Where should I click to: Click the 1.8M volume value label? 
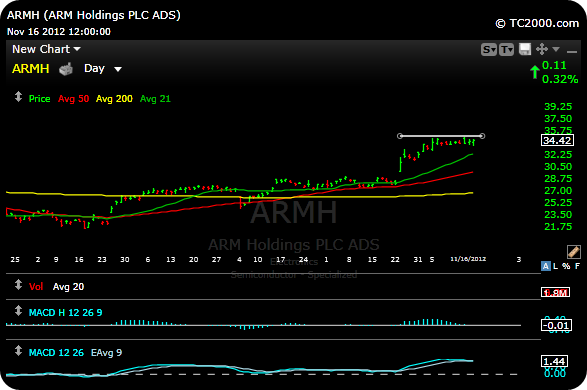click(556, 292)
